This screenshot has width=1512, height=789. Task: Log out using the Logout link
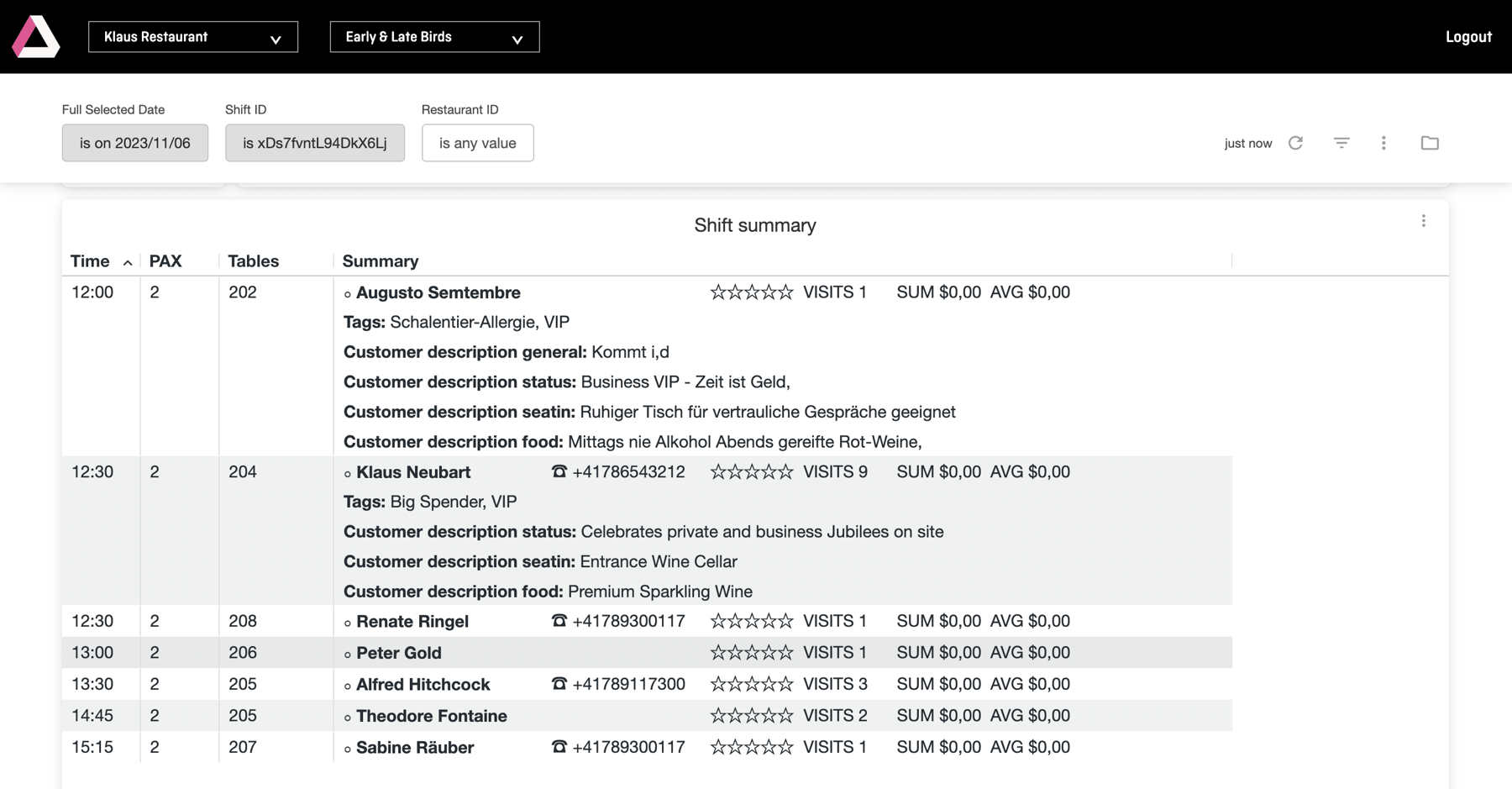click(1467, 37)
